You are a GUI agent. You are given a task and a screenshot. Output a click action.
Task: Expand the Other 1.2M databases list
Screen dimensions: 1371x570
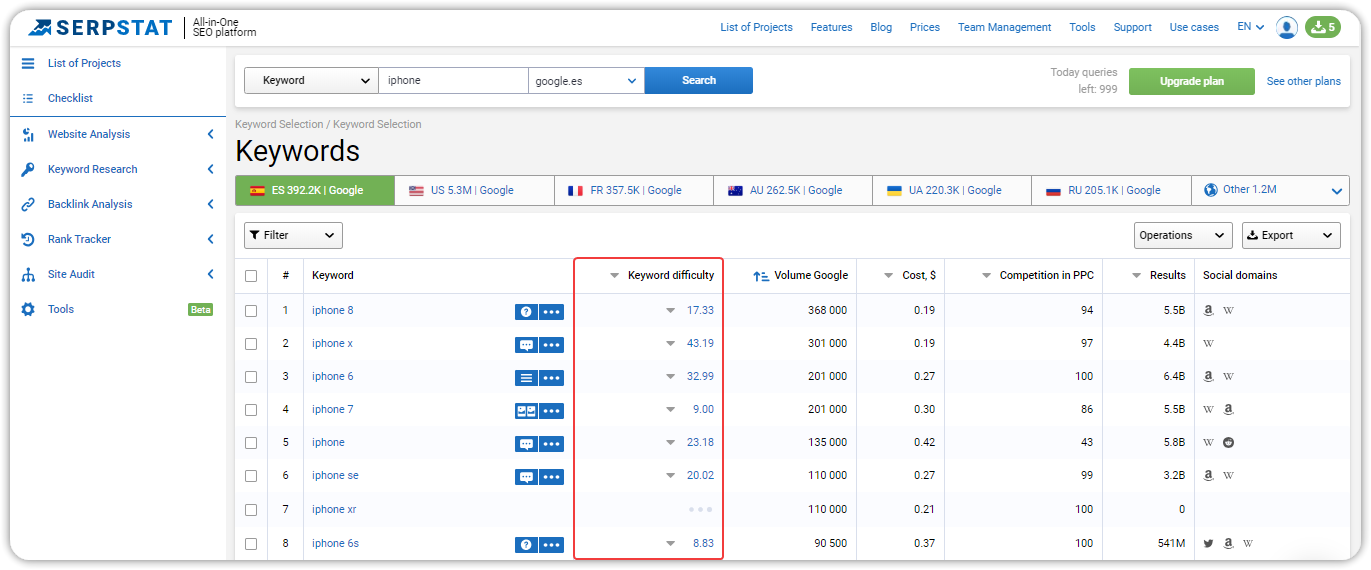click(x=1270, y=190)
